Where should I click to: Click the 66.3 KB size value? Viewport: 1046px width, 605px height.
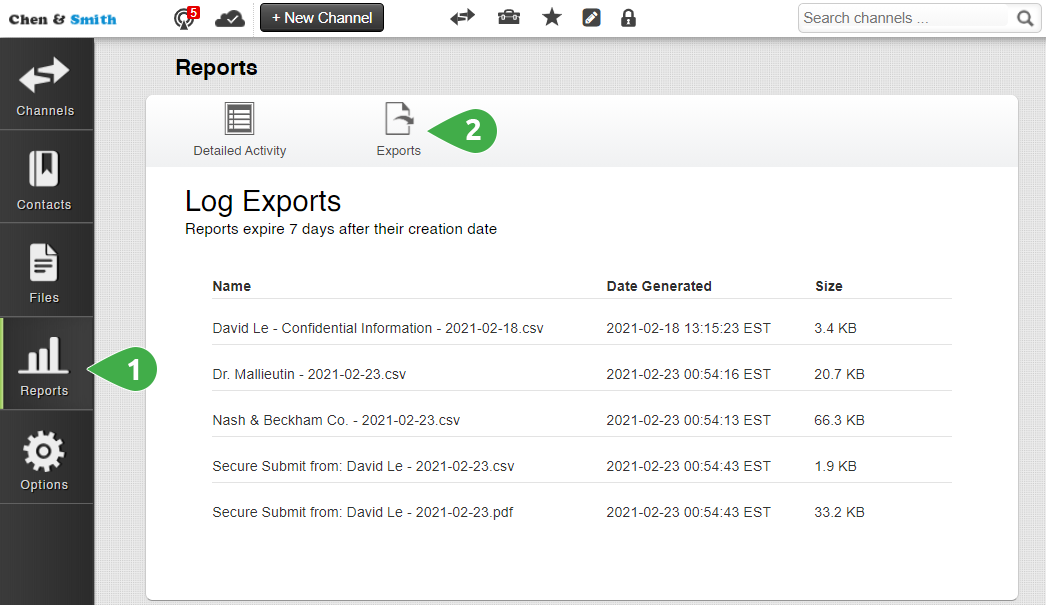tap(839, 420)
